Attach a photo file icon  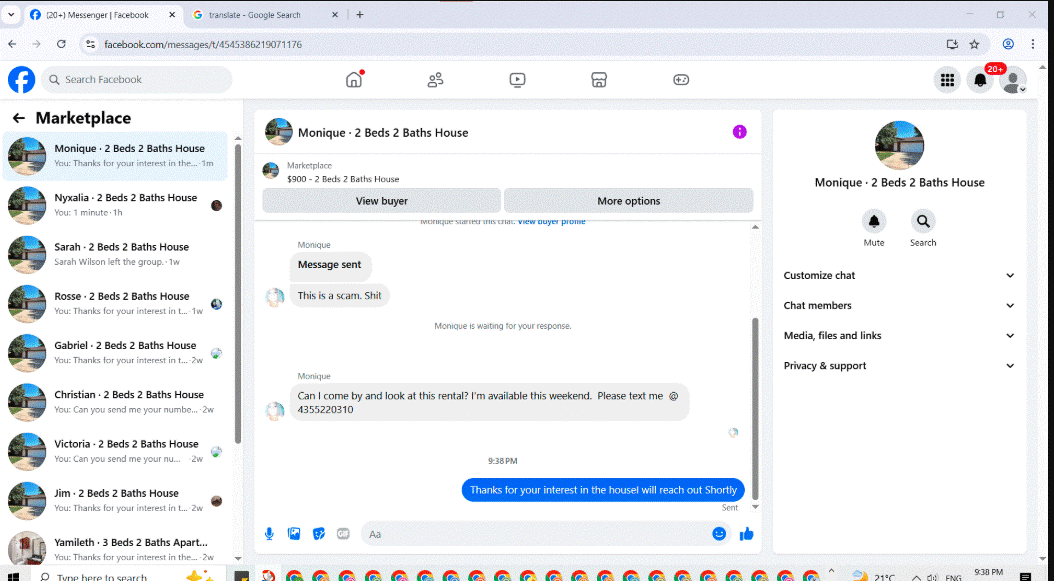pos(294,534)
